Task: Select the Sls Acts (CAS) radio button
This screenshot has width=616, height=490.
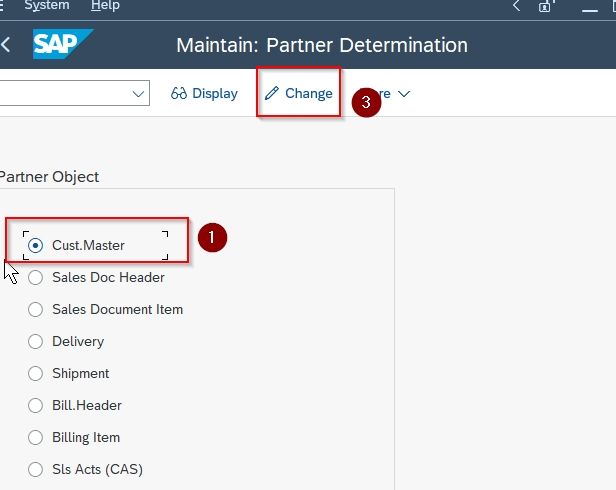Action: pos(35,469)
